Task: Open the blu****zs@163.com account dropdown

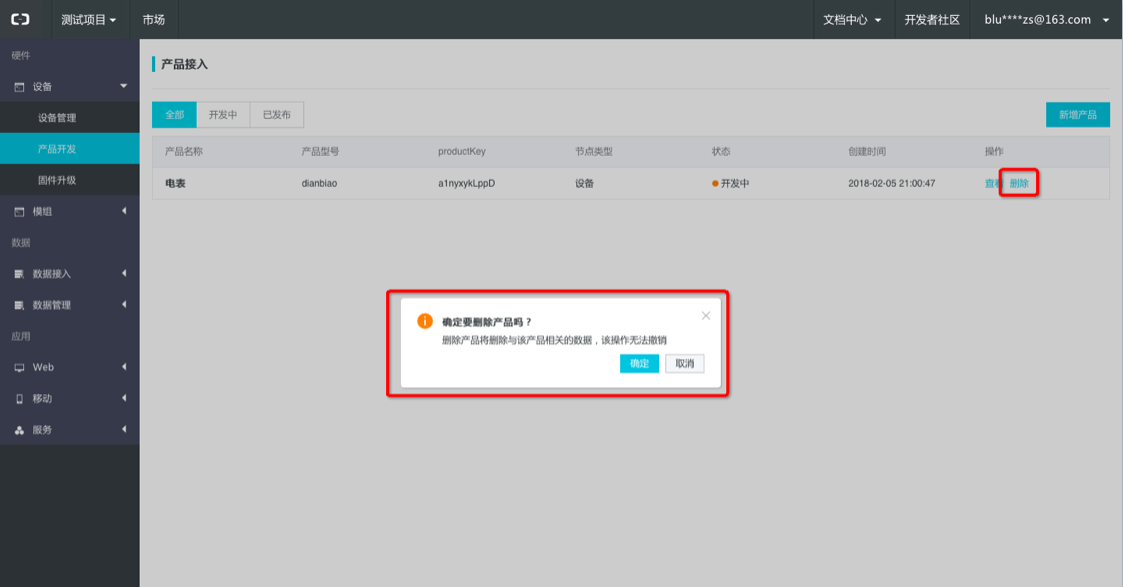Action: tap(1046, 19)
